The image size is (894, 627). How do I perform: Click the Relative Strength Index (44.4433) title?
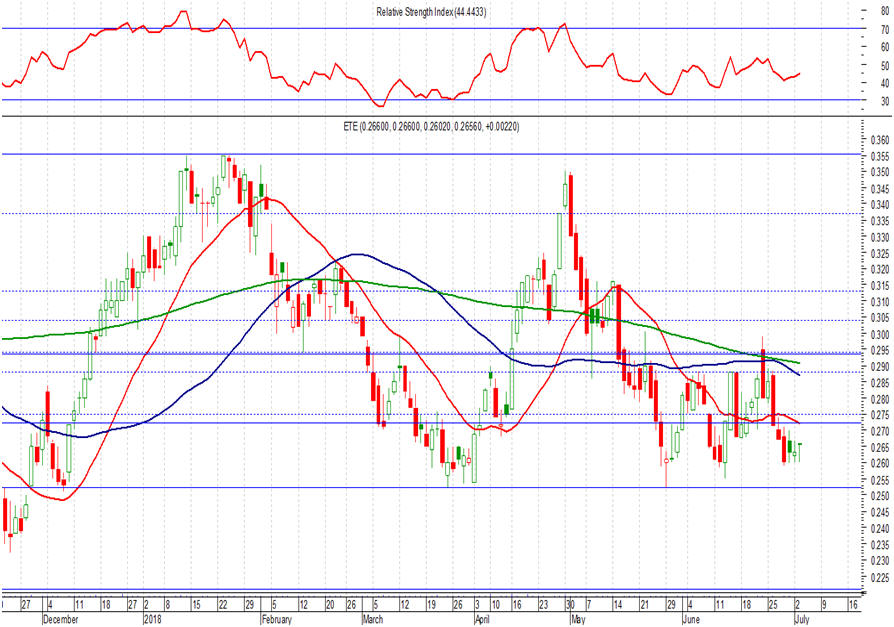click(431, 12)
